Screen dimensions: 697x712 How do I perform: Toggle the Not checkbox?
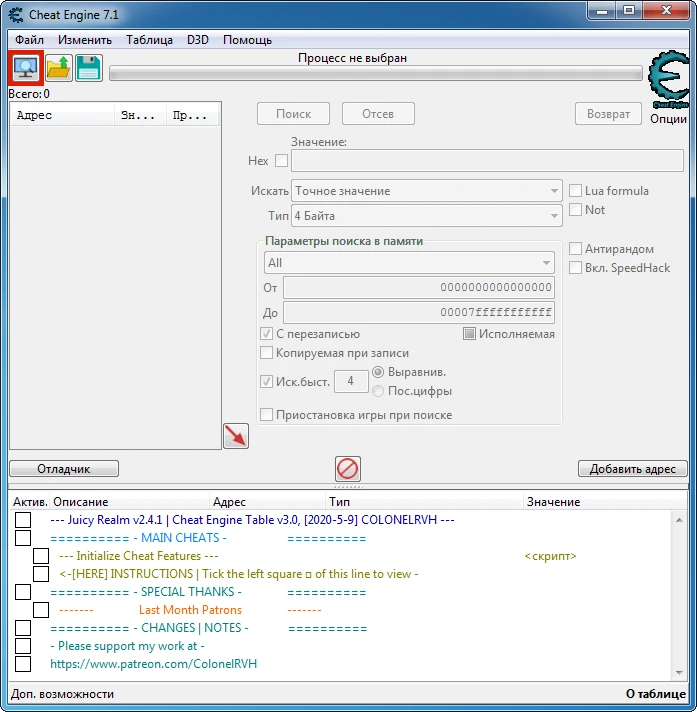pos(576,210)
